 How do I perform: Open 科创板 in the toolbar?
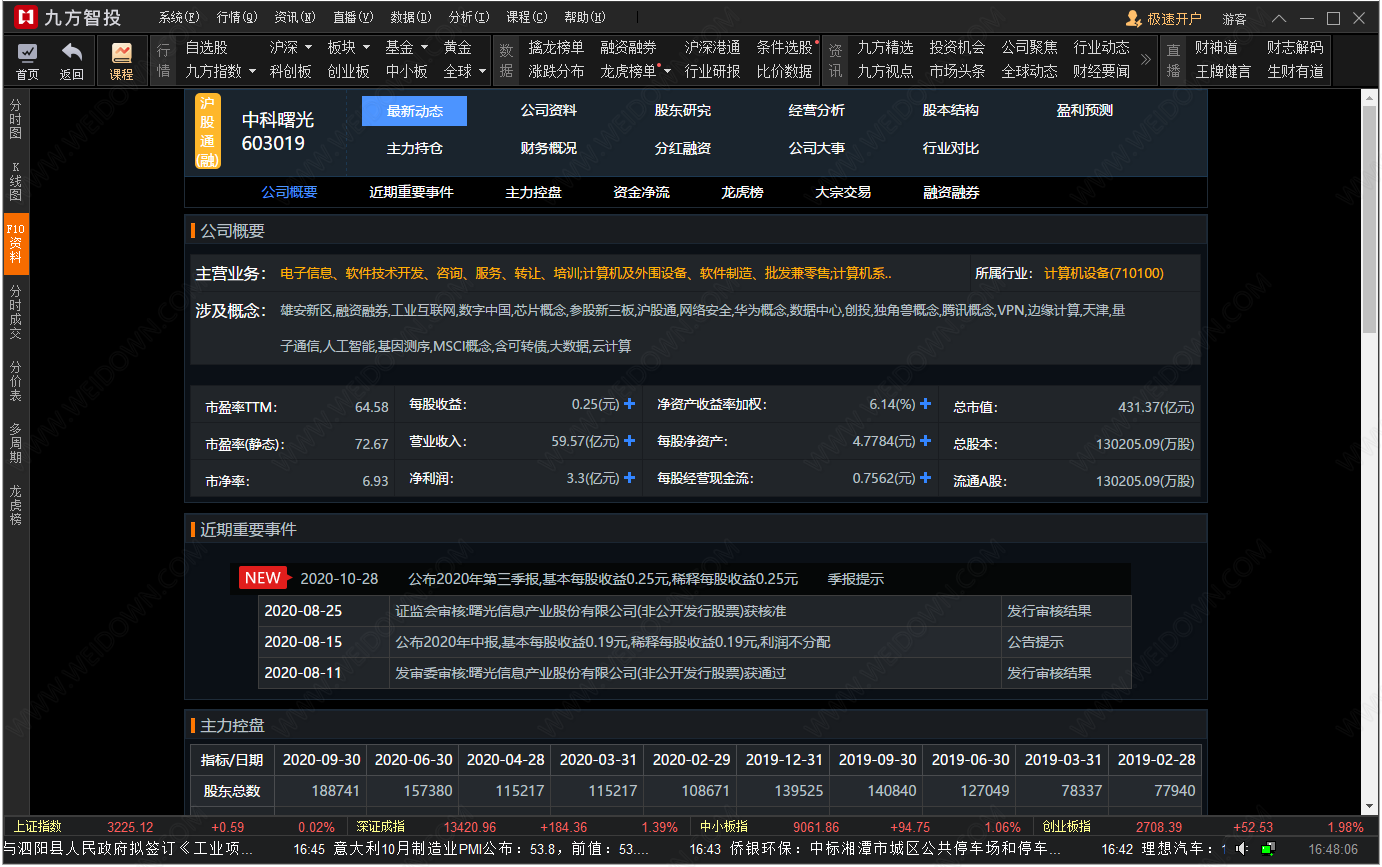291,71
